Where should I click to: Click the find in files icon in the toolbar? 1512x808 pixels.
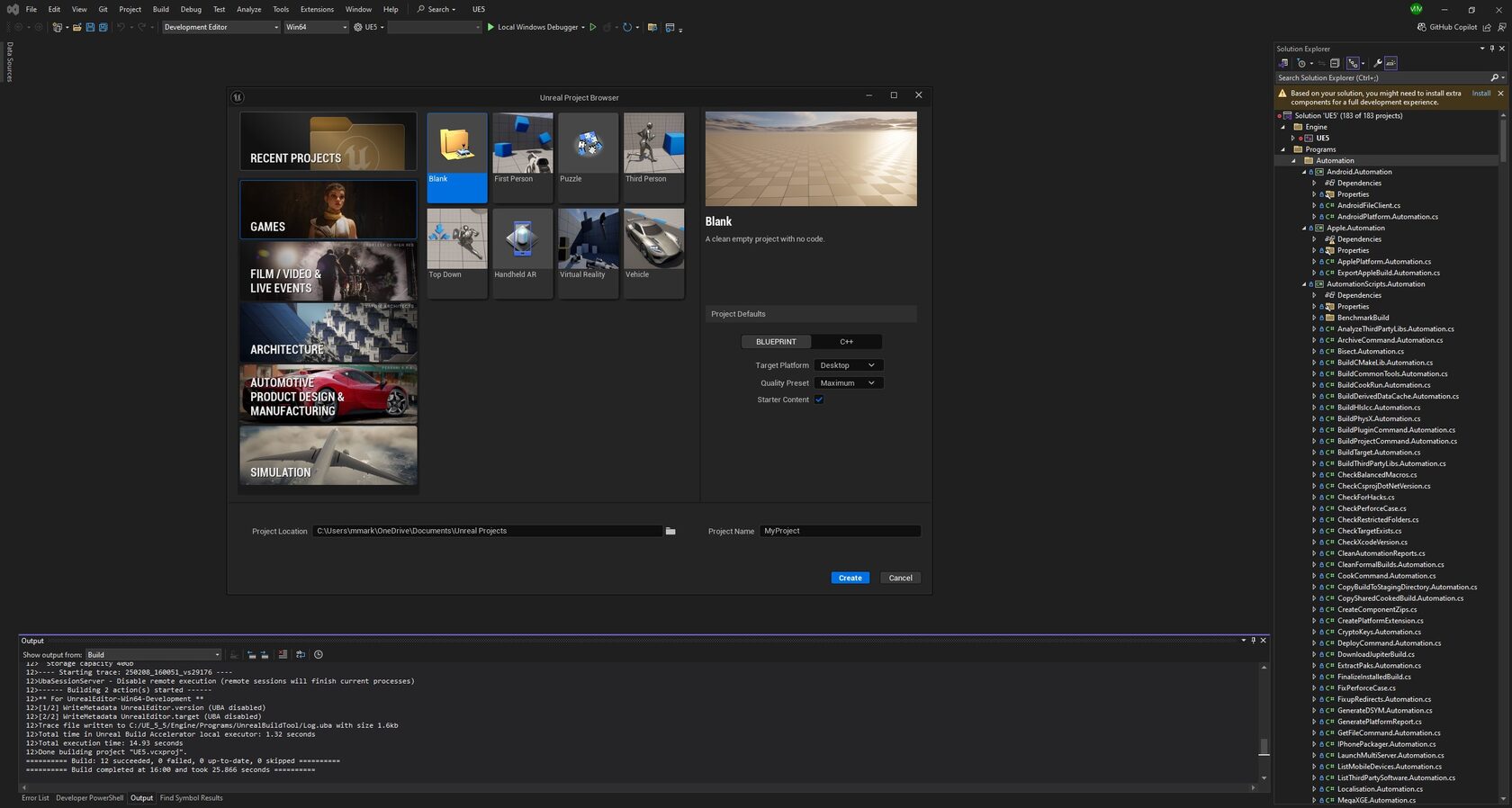[x=652, y=27]
